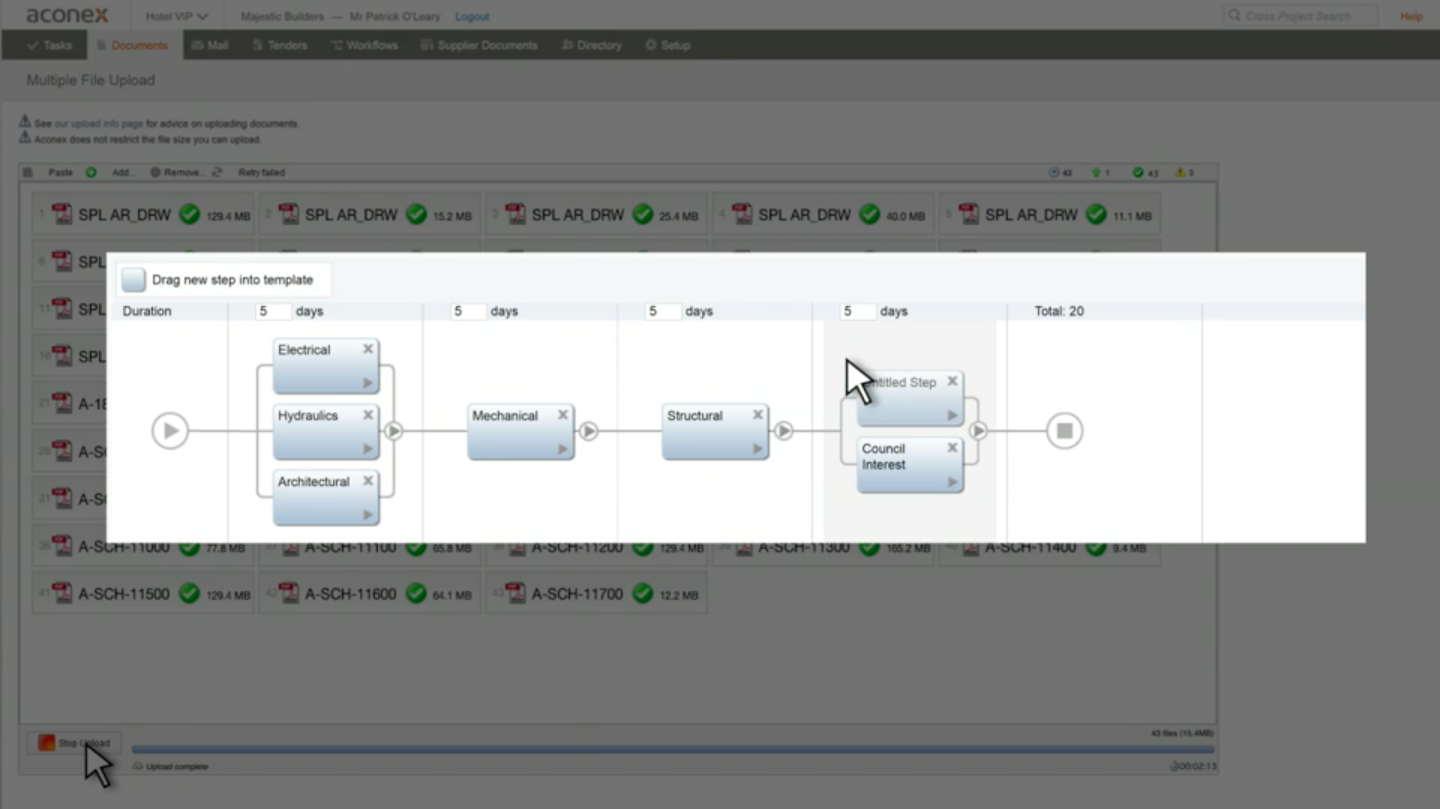Focus the Cross Project Search field
1440x809 pixels.
1300,16
